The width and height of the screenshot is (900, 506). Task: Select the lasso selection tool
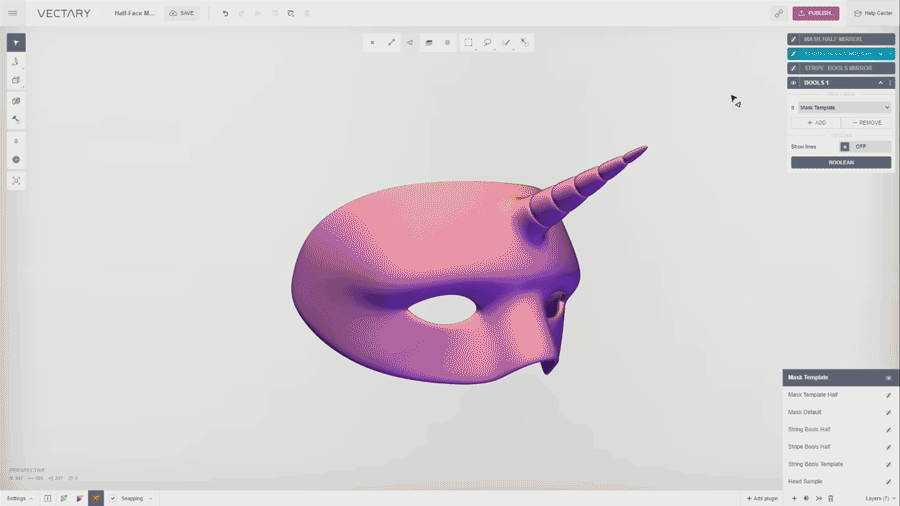[487, 43]
